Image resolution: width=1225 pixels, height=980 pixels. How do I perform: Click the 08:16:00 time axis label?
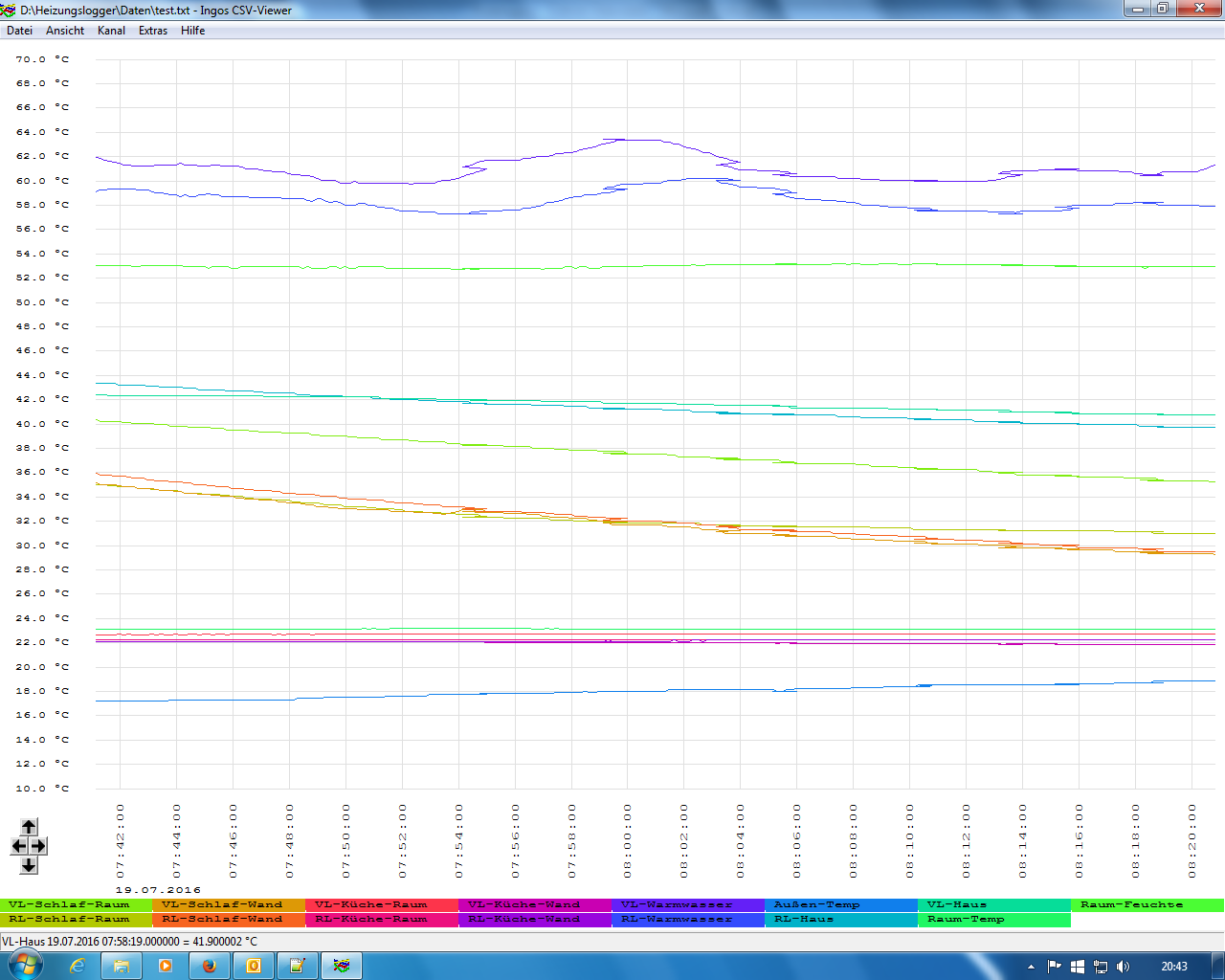1079,841
